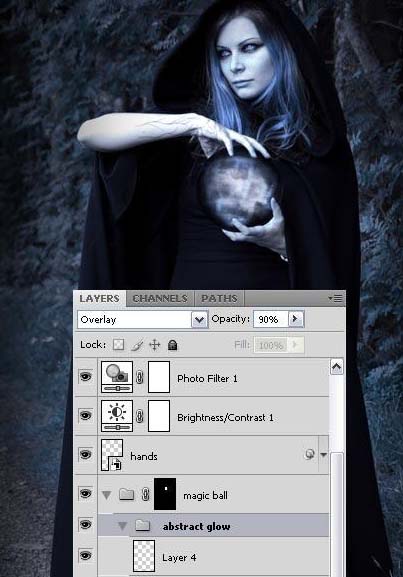The width and height of the screenshot is (403, 577).
Task: Open the Layers panel options menu icon
Action: click(335, 298)
